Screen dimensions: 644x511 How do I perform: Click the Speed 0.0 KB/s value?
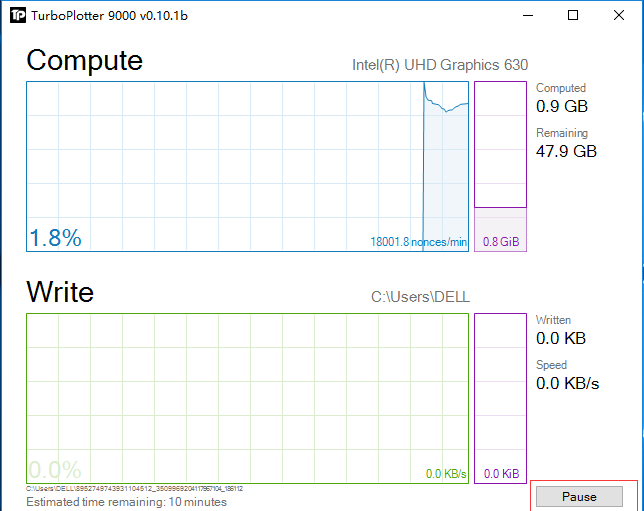567,384
